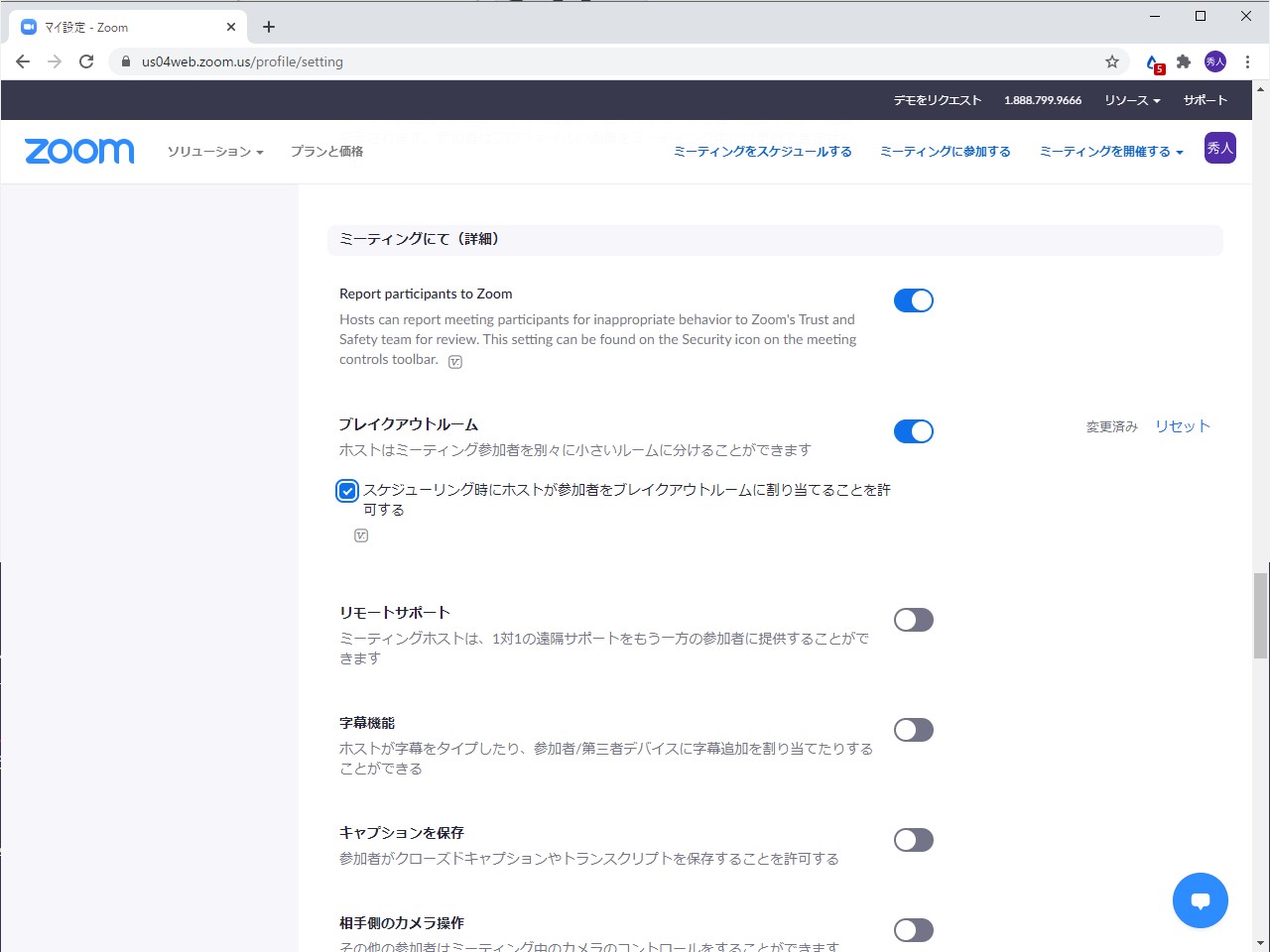1270x952 pixels.
Task: Click リセット next to 変更済み
Action: click(x=1182, y=425)
